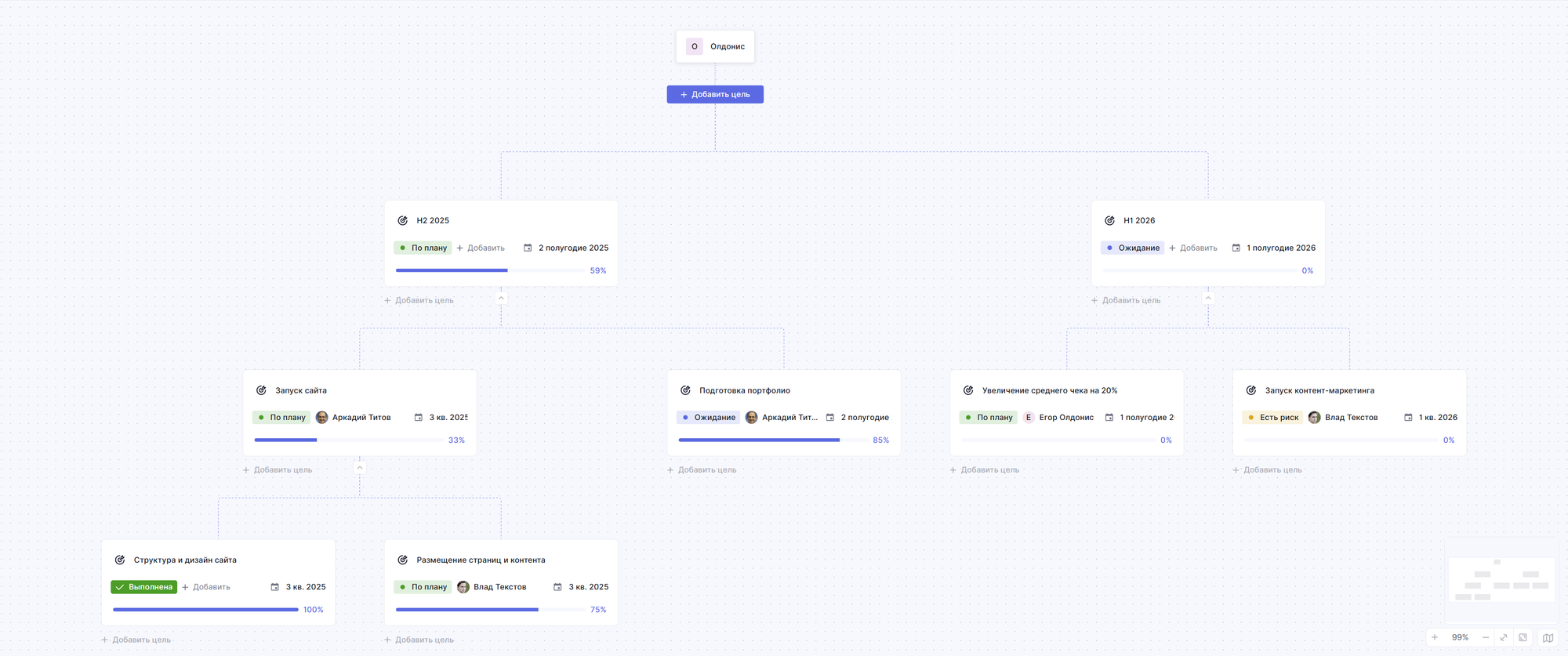This screenshot has width=1568, height=656.
Task: Click Добавить цель under Подготовка портфолио
Action: pos(702,470)
